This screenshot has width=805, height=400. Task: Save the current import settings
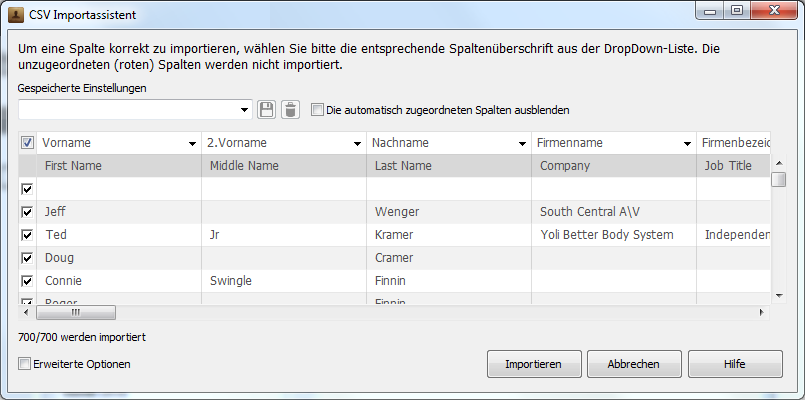(x=266, y=110)
